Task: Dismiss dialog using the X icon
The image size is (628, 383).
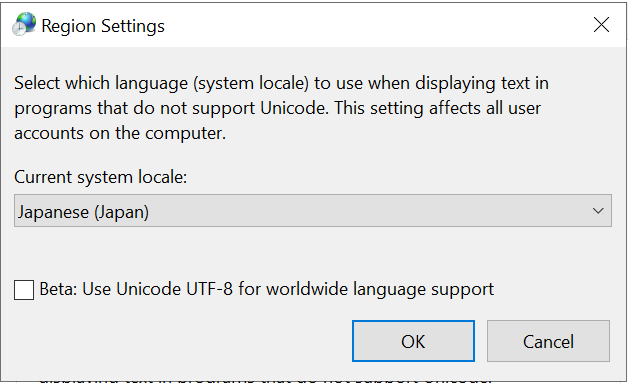Action: point(601,25)
